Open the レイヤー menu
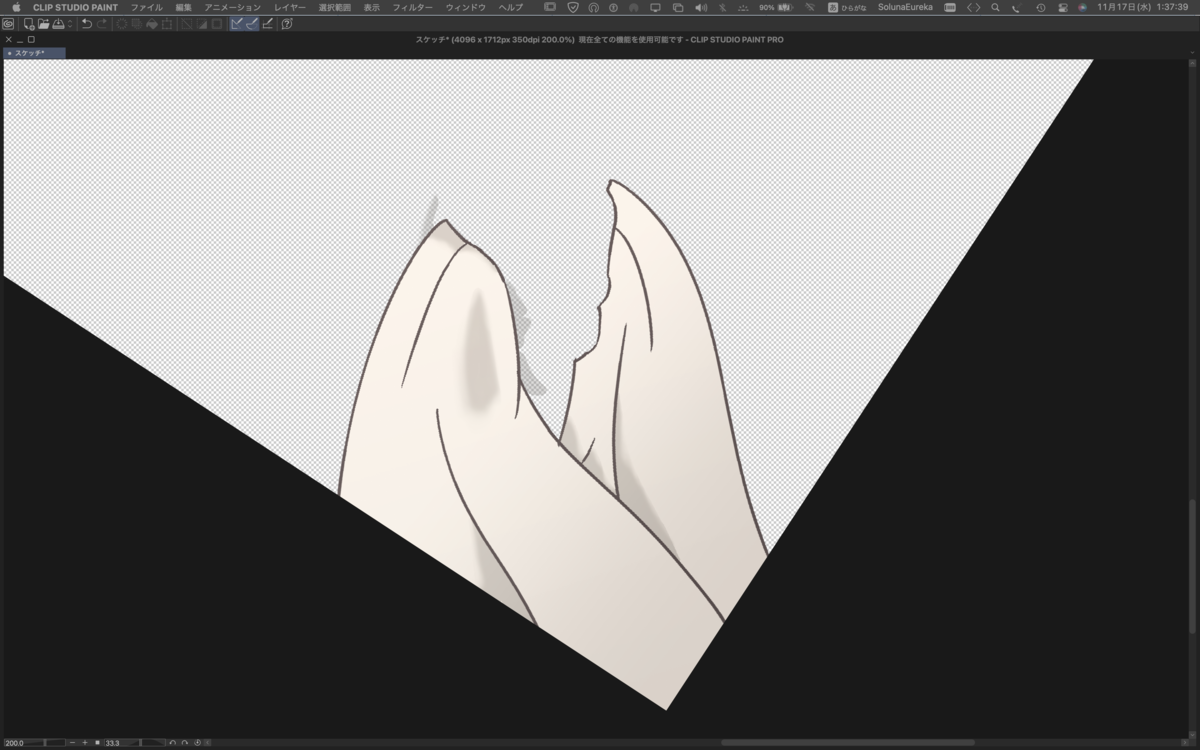 290,7
